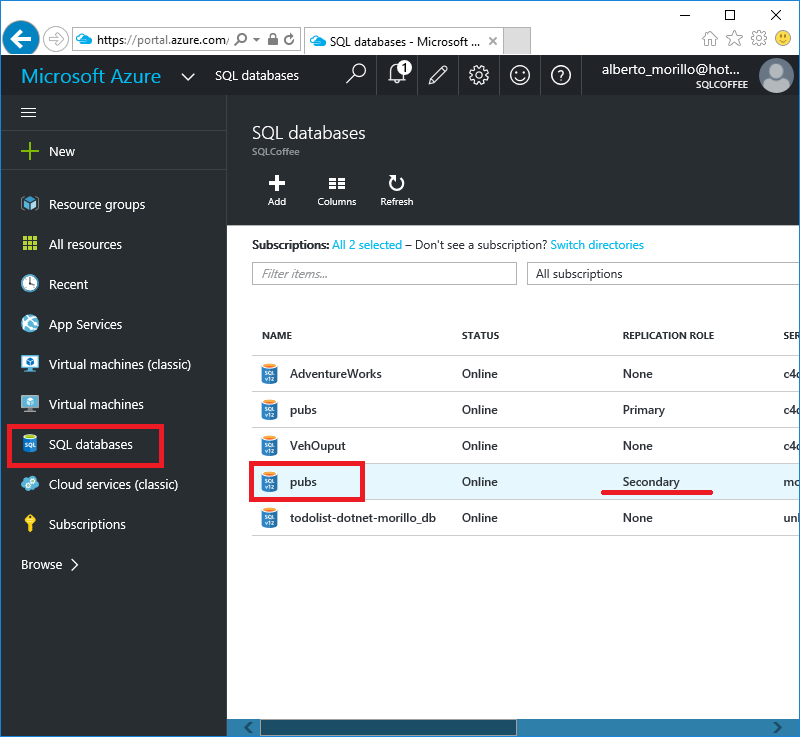Open App Services in sidebar
Viewport: 800px width, 737px height.
[x=72, y=324]
